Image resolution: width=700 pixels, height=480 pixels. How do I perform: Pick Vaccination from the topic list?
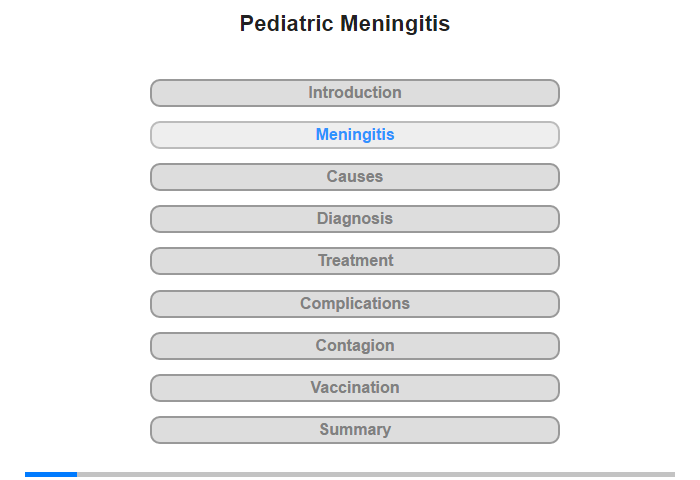(355, 388)
